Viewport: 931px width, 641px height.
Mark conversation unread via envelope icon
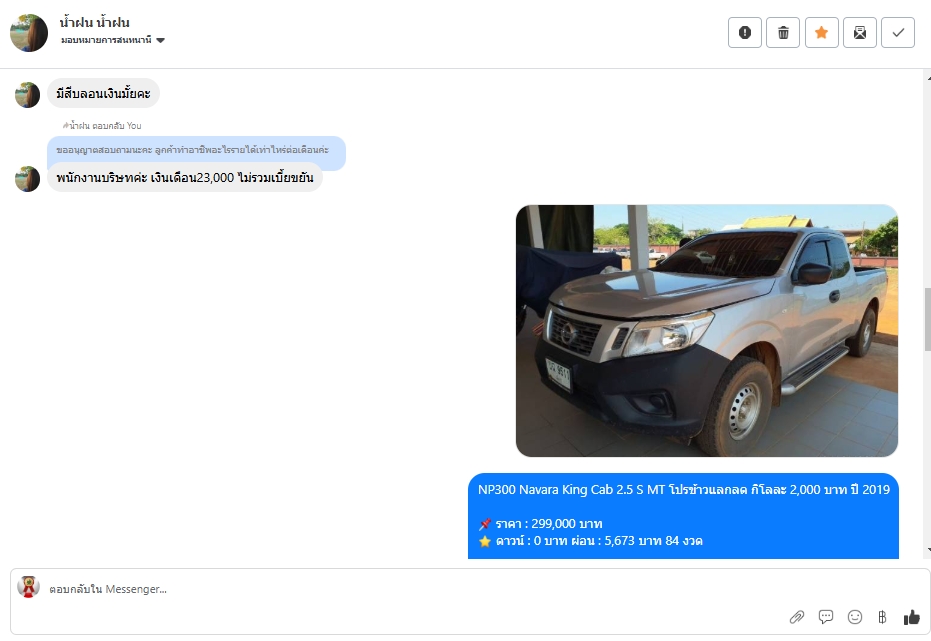(x=860, y=33)
